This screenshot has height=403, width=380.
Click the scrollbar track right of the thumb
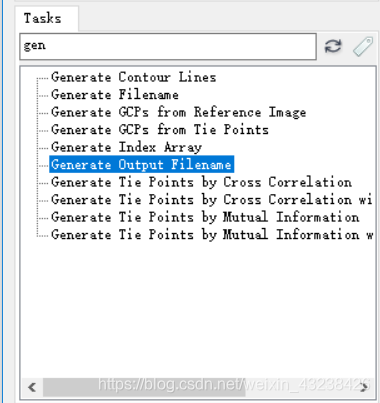[x=301, y=387]
